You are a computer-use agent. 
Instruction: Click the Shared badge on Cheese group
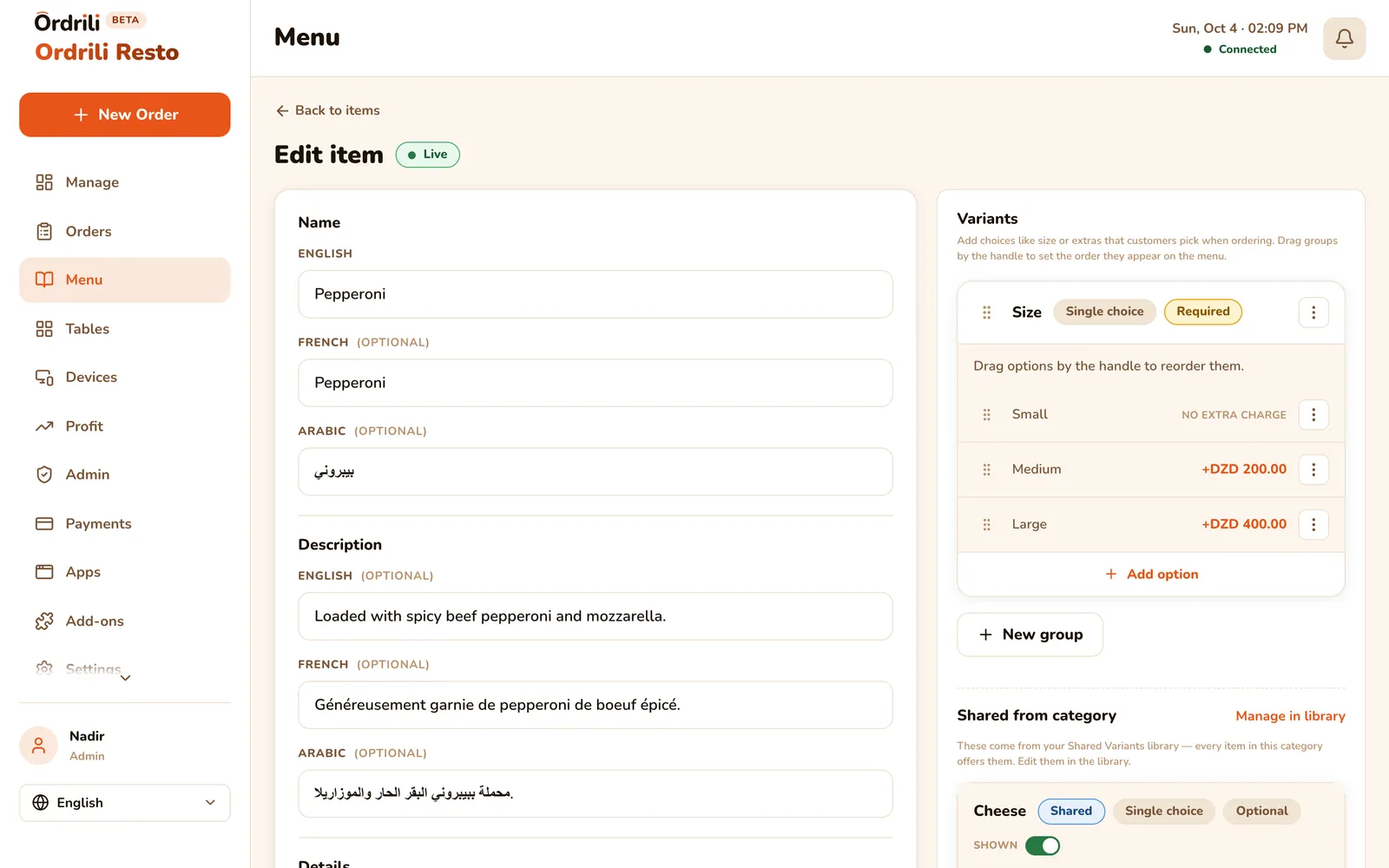click(x=1071, y=811)
